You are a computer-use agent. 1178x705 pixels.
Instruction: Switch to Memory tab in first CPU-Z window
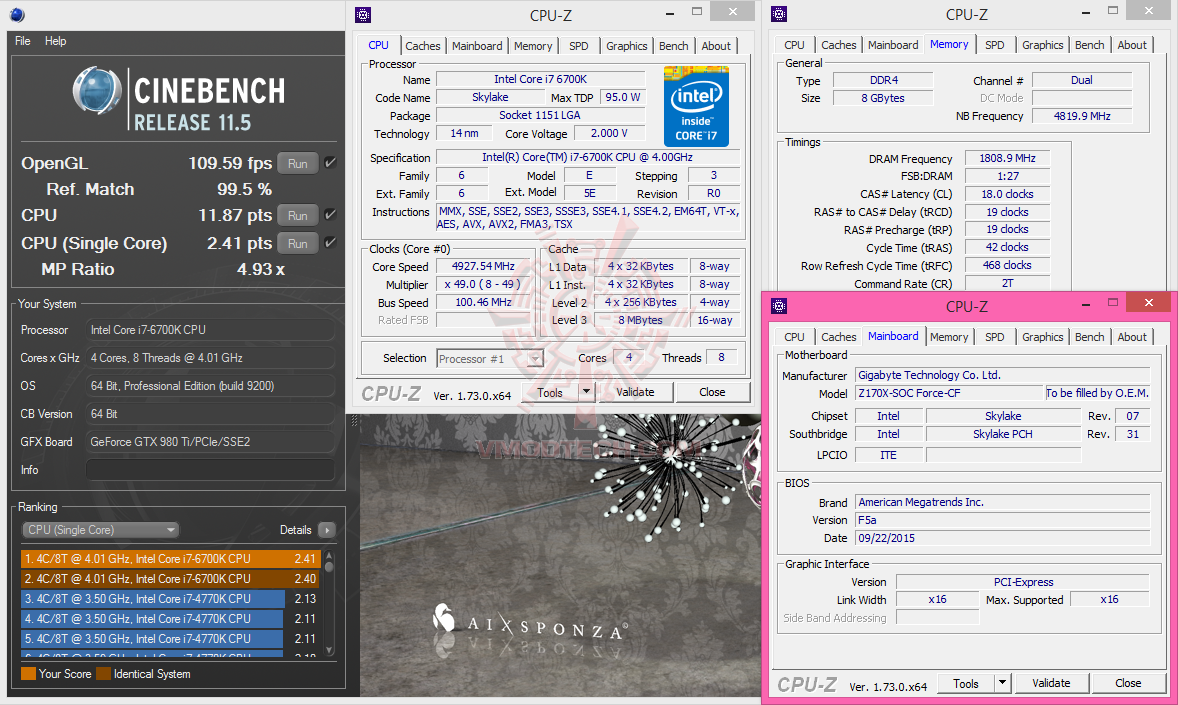[533, 46]
